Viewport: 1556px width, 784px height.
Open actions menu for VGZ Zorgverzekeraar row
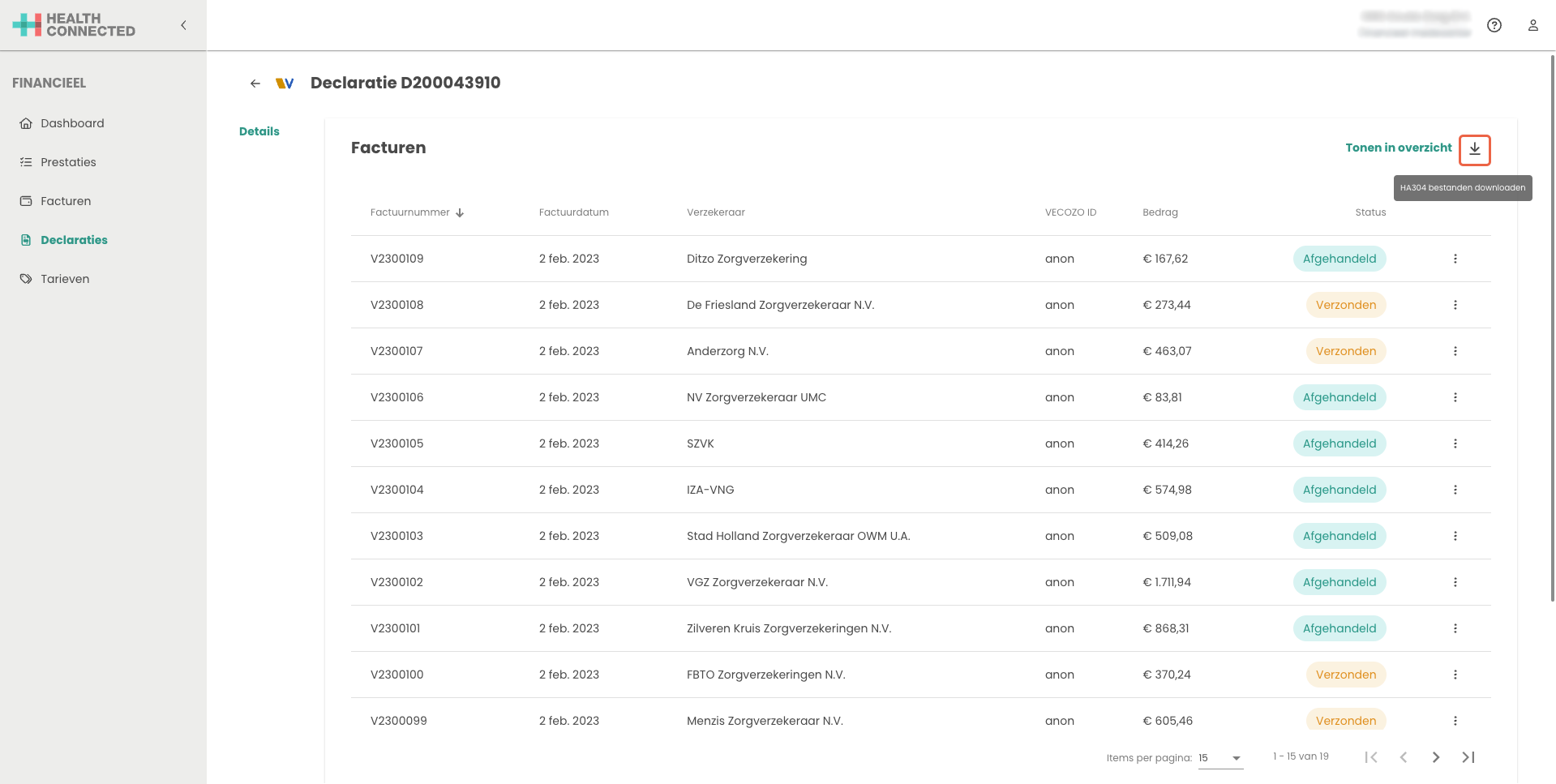click(x=1455, y=582)
